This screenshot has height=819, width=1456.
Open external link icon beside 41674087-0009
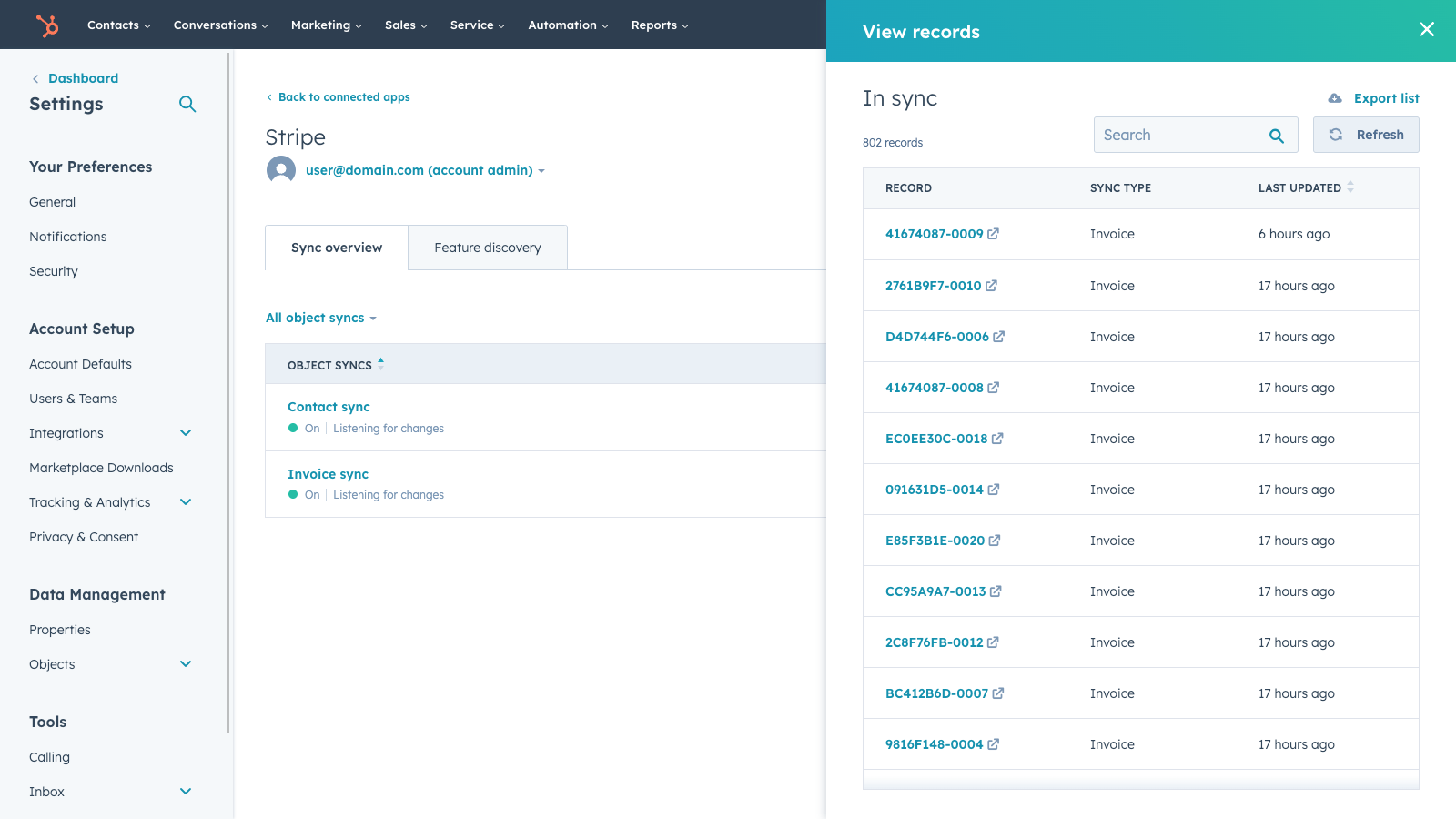click(994, 233)
